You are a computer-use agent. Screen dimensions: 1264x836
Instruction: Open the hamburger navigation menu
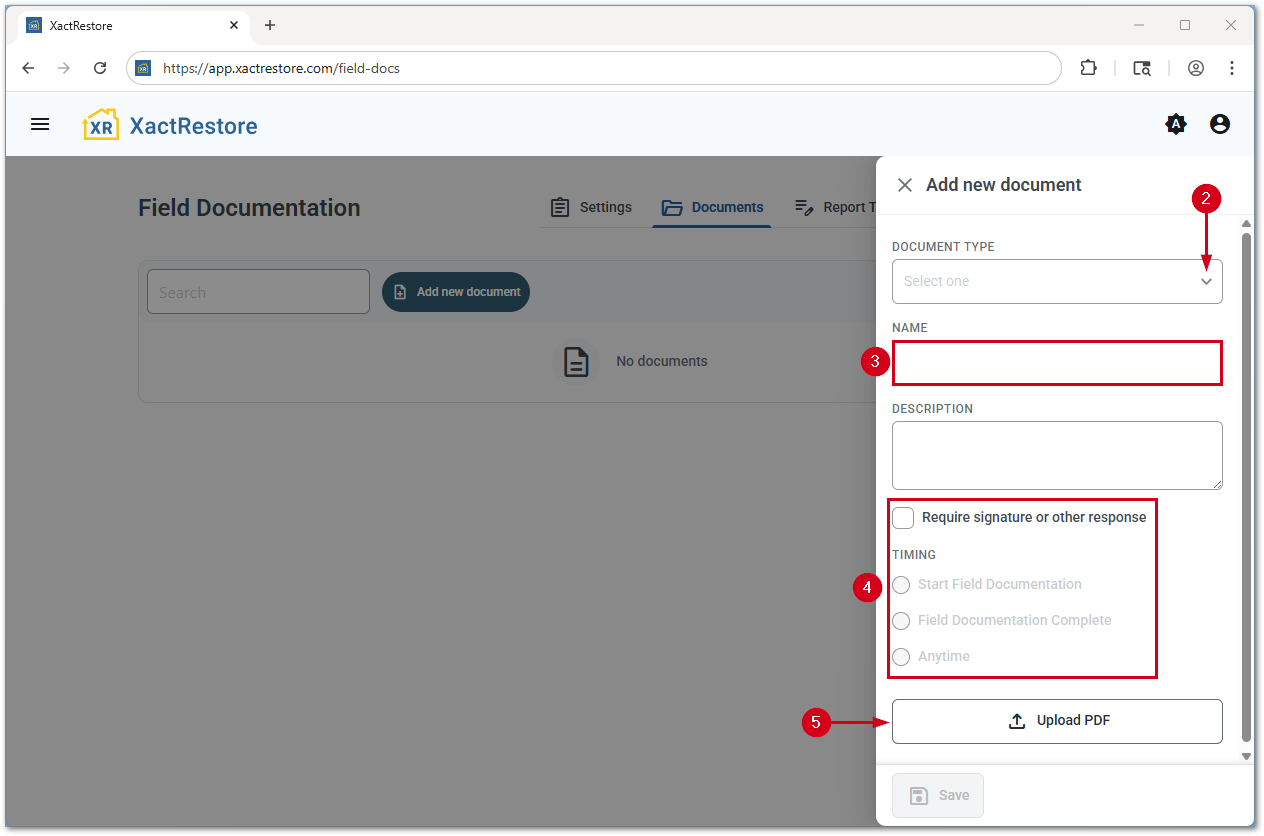click(40, 125)
